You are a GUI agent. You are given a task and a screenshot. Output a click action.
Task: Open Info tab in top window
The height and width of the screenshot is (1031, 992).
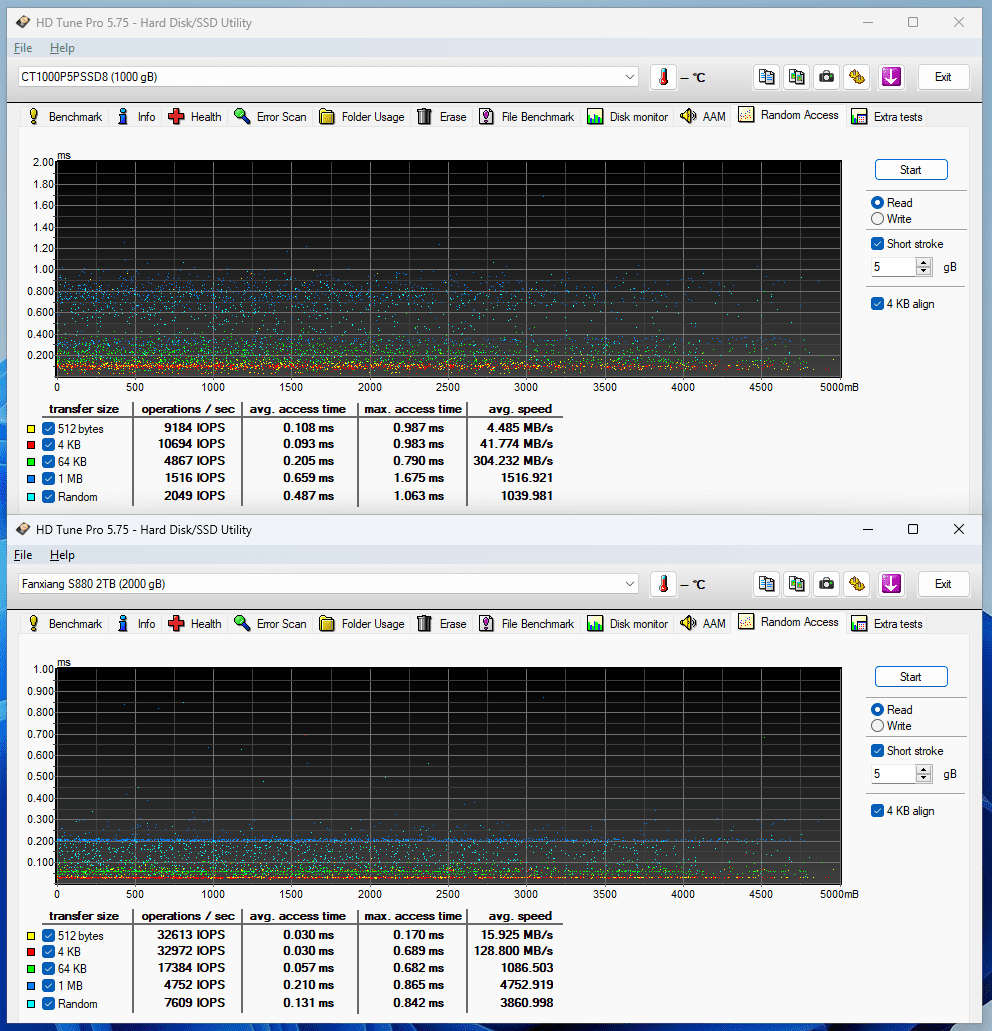coord(137,117)
